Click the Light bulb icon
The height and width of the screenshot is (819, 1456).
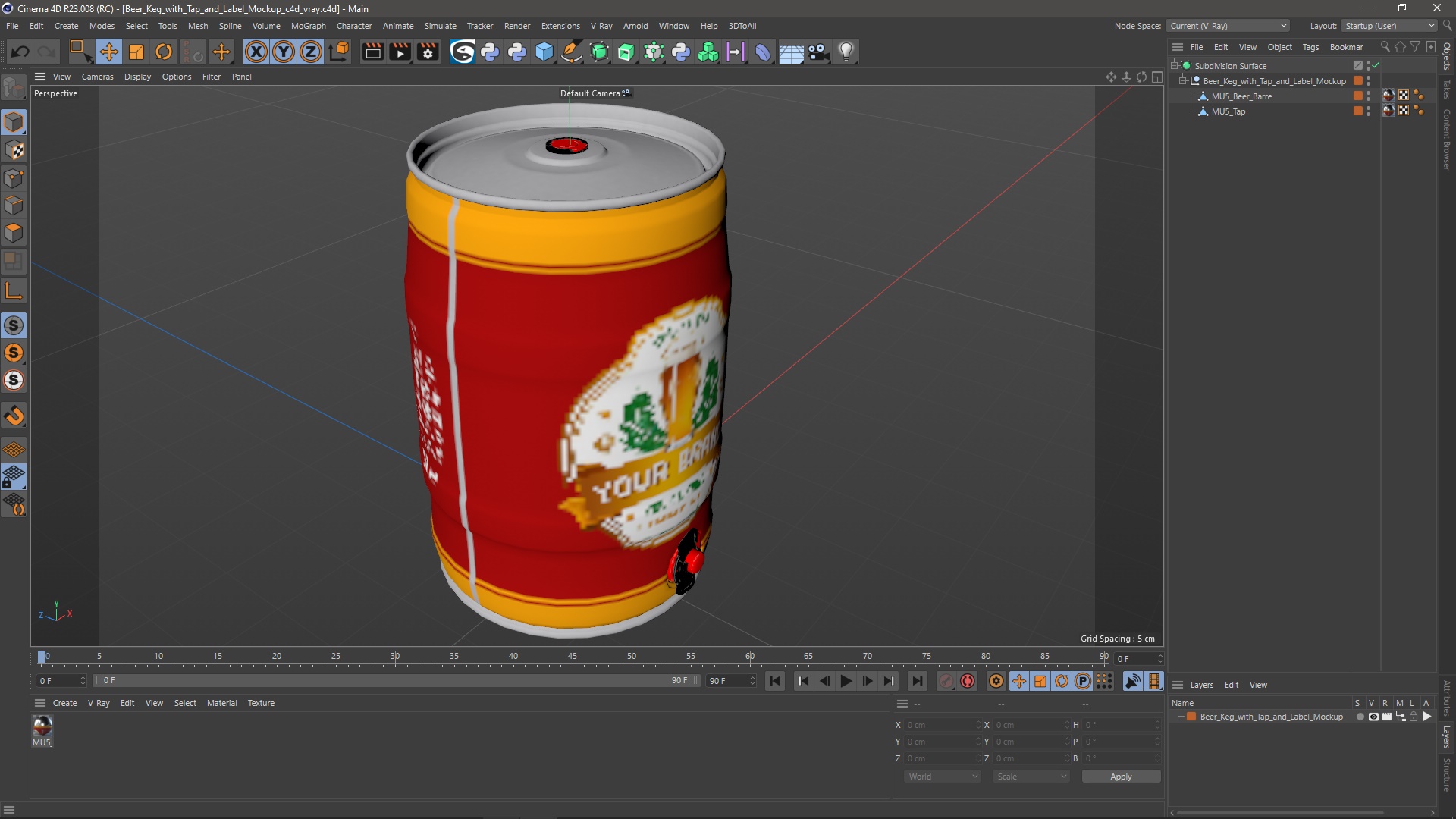(846, 52)
